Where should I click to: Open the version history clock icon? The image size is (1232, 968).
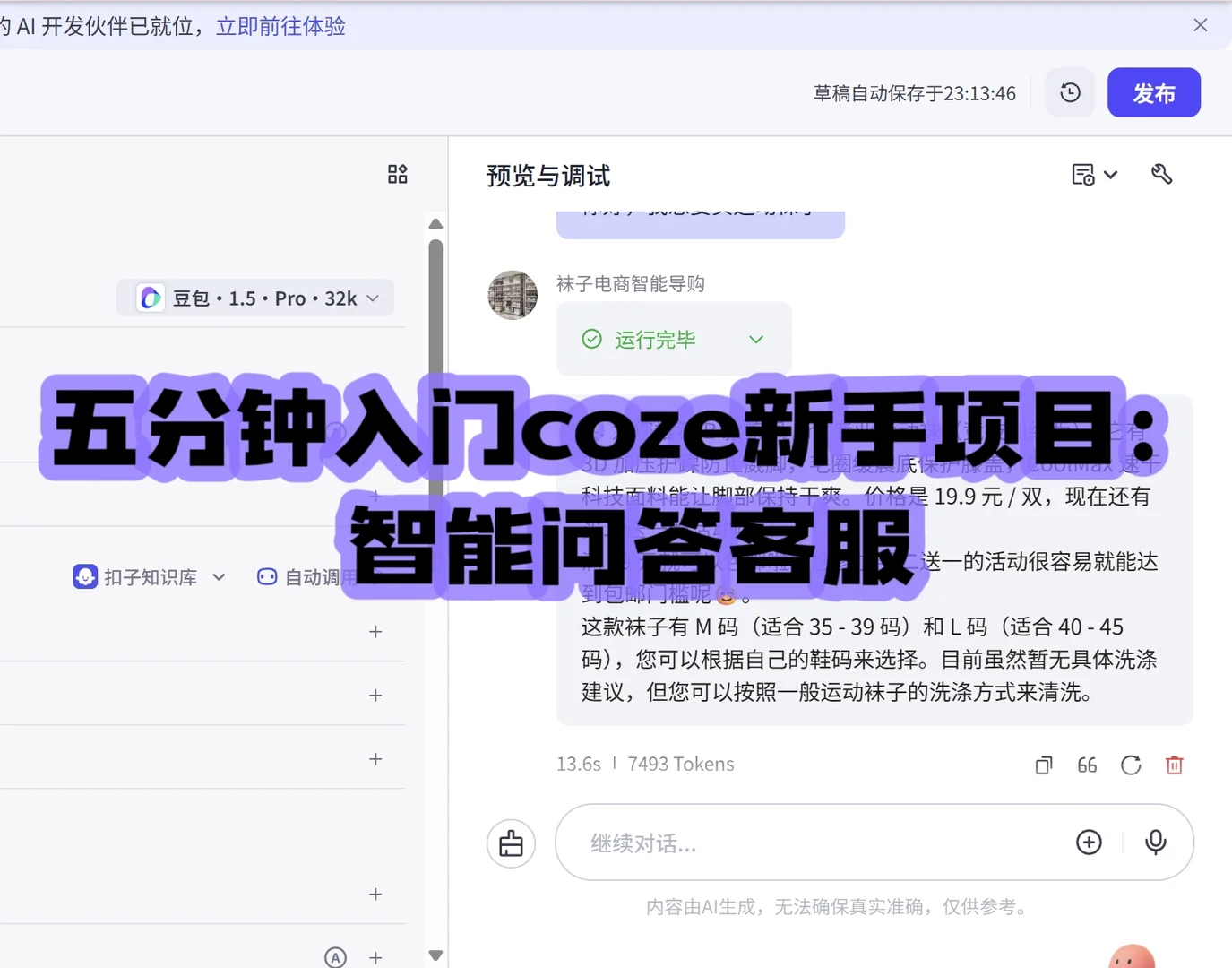pos(1070,92)
